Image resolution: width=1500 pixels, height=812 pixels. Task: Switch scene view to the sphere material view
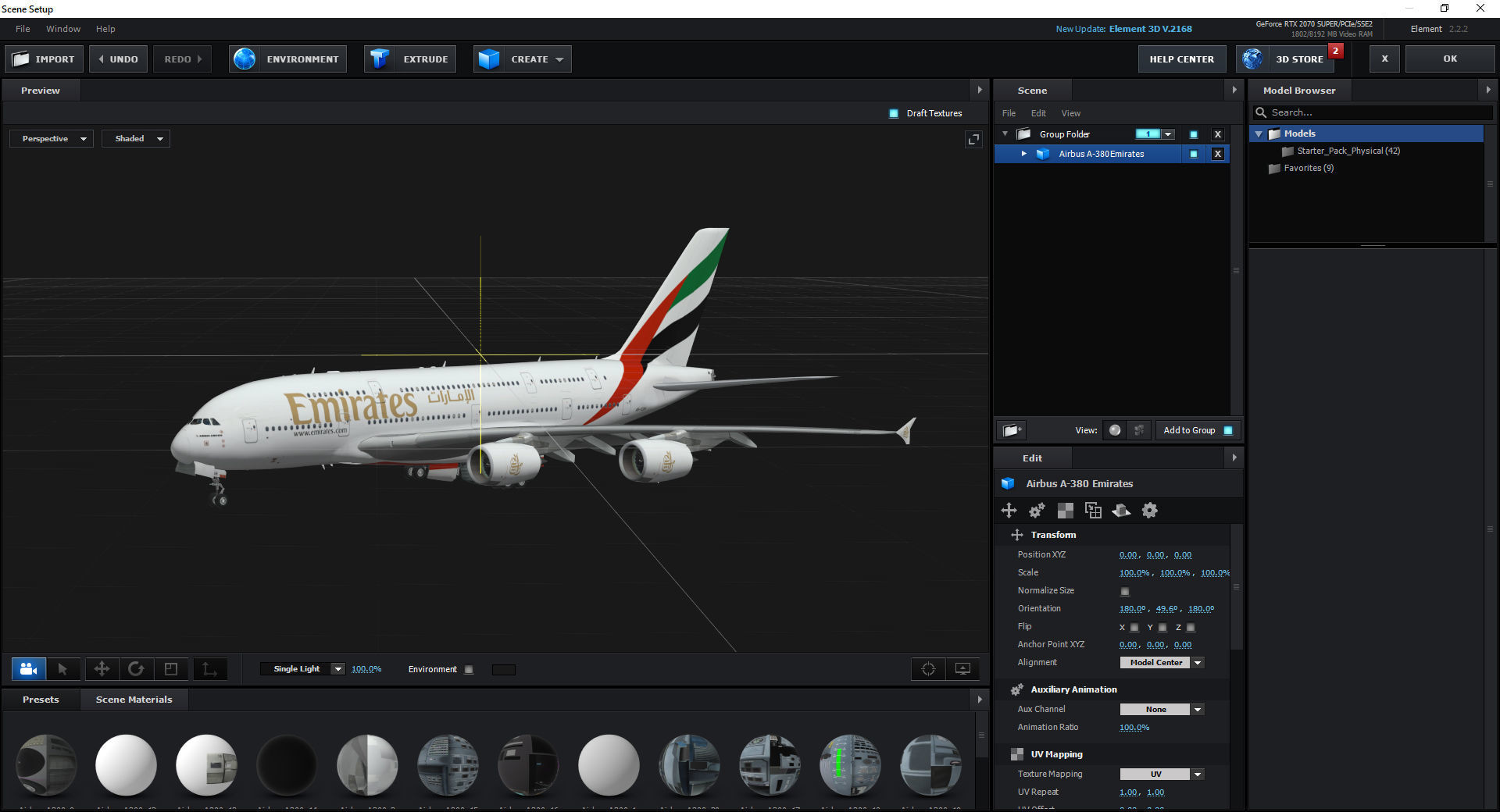(x=1115, y=430)
